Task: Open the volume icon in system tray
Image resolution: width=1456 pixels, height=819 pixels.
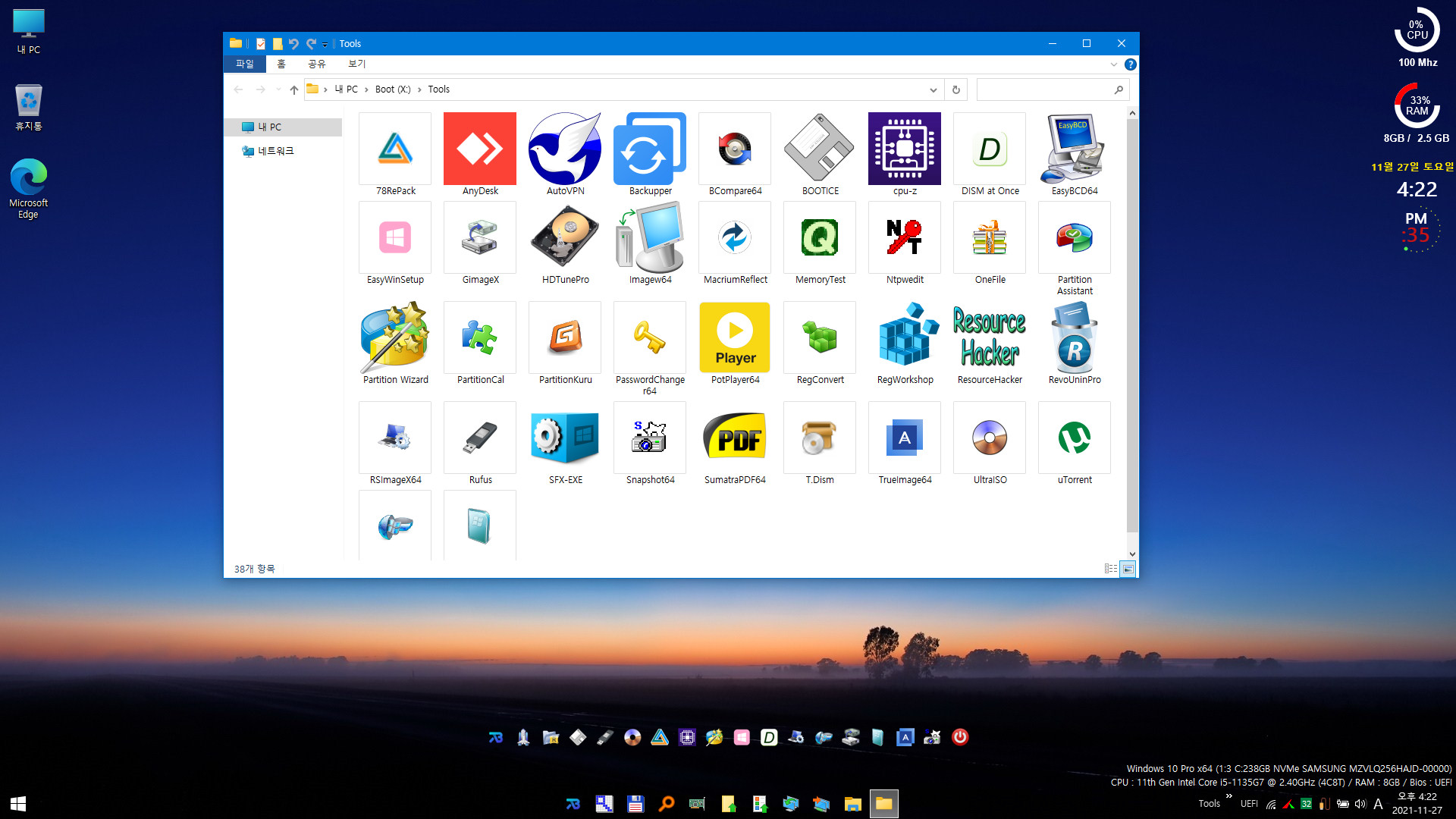Action: pos(1360,804)
